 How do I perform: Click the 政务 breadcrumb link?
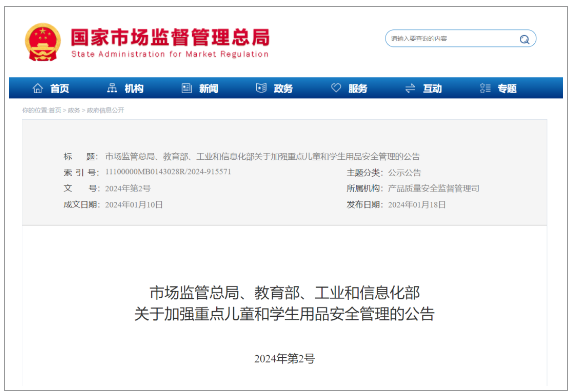click(x=74, y=110)
